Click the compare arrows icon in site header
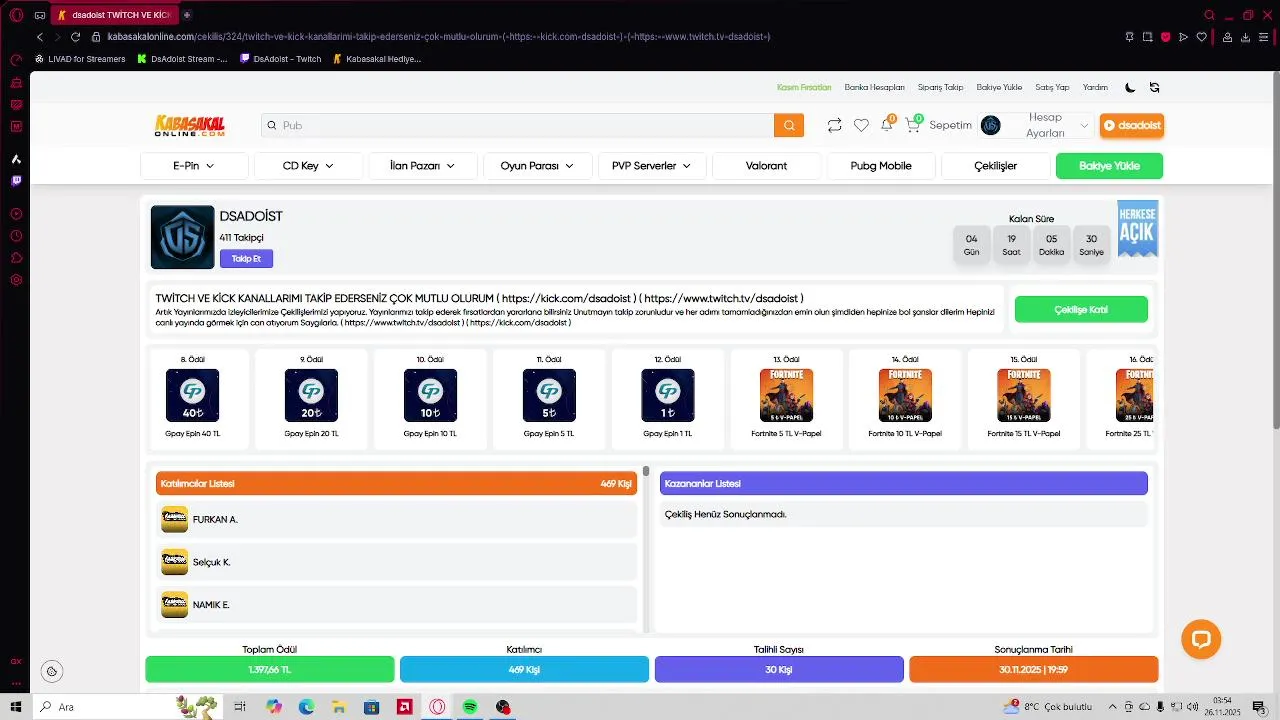The image size is (1280, 720). click(x=834, y=125)
